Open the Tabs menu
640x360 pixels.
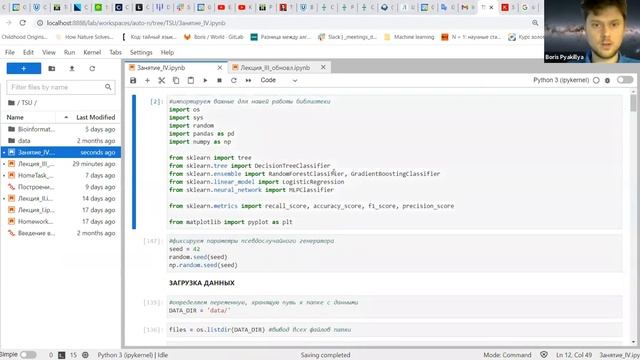[x=116, y=52]
